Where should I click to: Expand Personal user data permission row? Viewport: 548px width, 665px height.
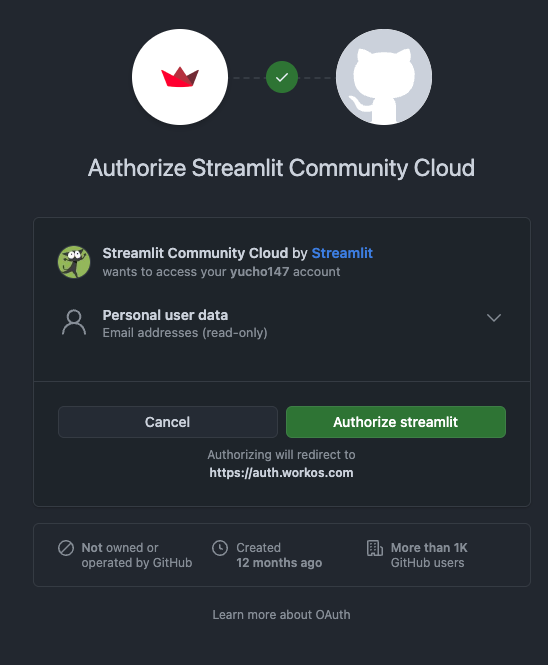coord(282,324)
